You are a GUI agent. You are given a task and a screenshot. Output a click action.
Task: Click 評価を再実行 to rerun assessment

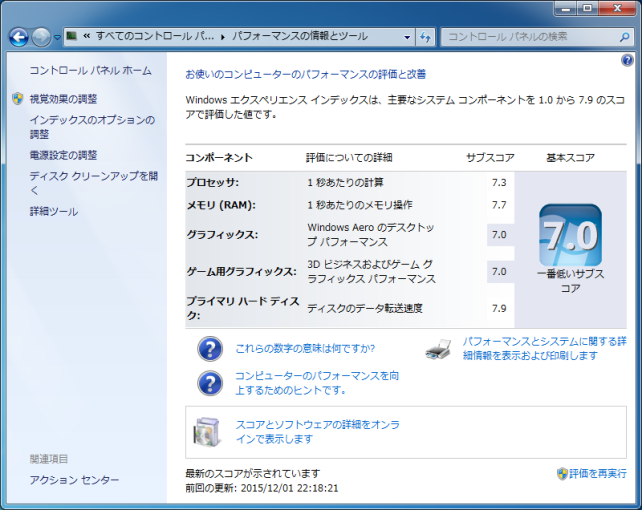[598, 474]
